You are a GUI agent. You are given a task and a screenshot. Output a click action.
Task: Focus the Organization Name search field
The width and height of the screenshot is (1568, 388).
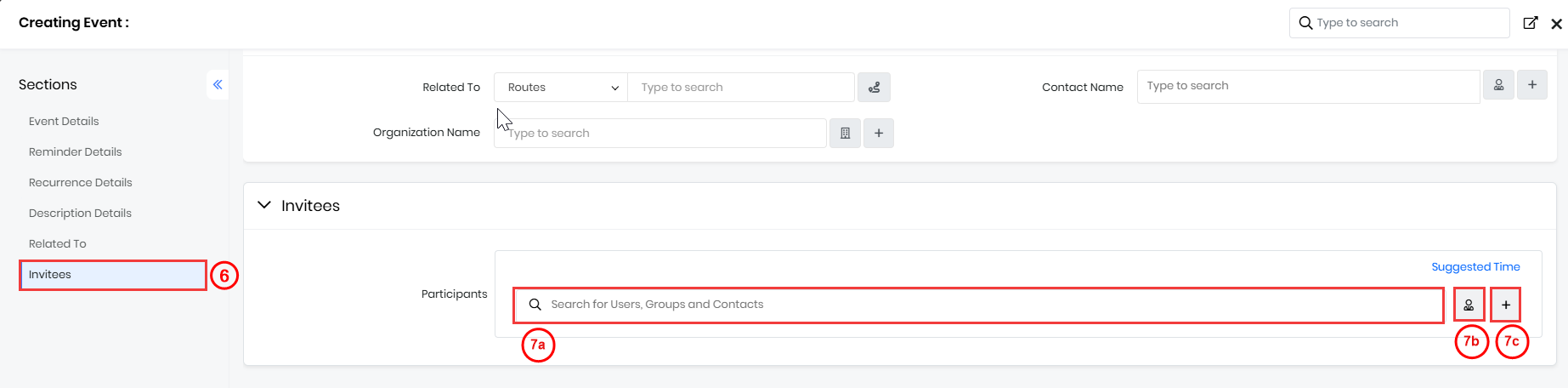click(x=660, y=134)
